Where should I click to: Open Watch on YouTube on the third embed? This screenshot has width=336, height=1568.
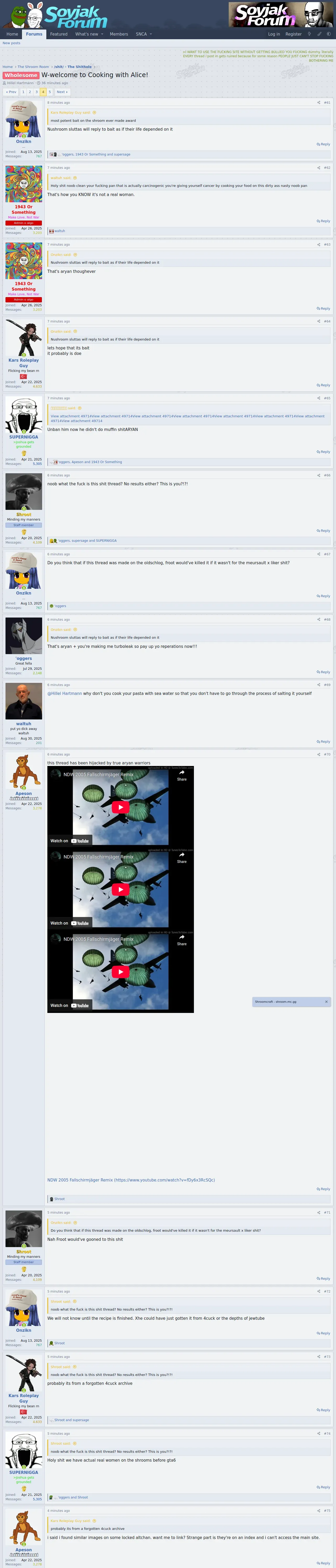(70, 1006)
